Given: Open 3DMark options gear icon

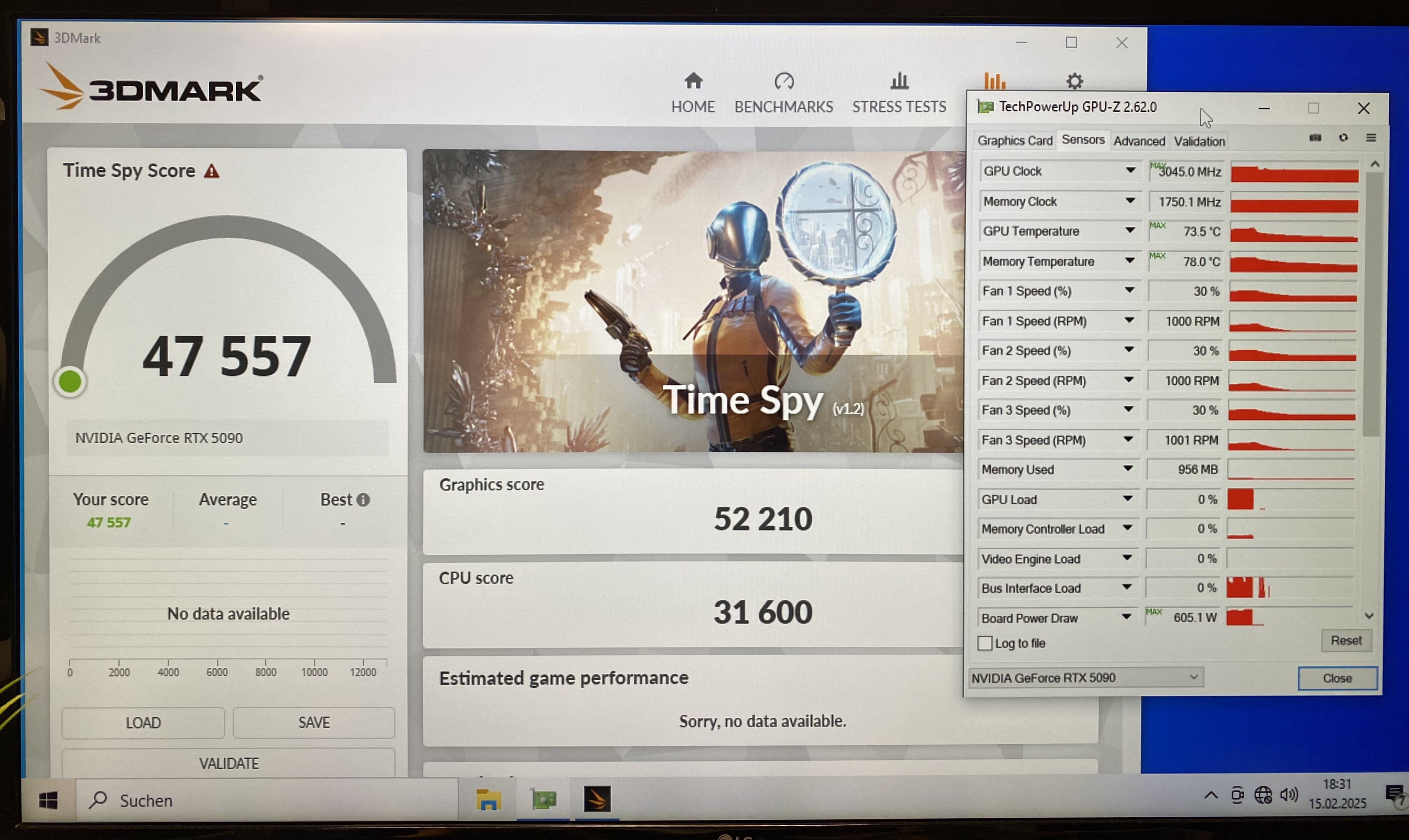Looking at the screenshot, I should [1075, 81].
